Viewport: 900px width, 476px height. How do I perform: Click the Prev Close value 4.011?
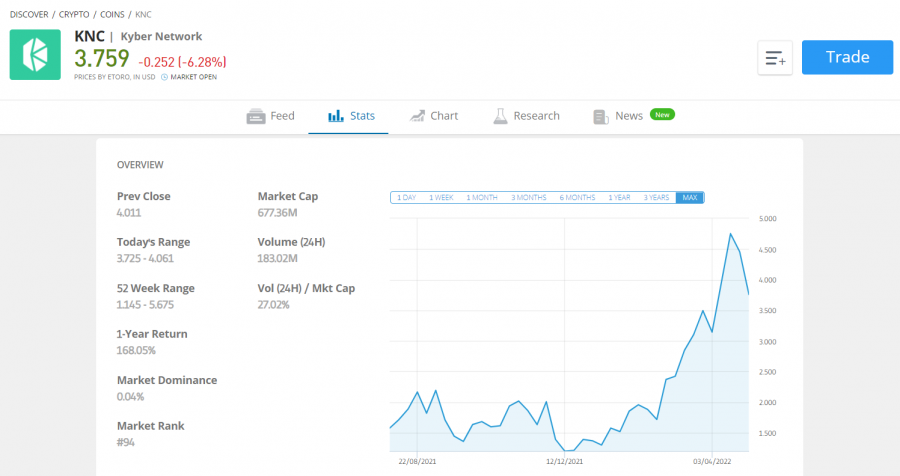click(129, 213)
